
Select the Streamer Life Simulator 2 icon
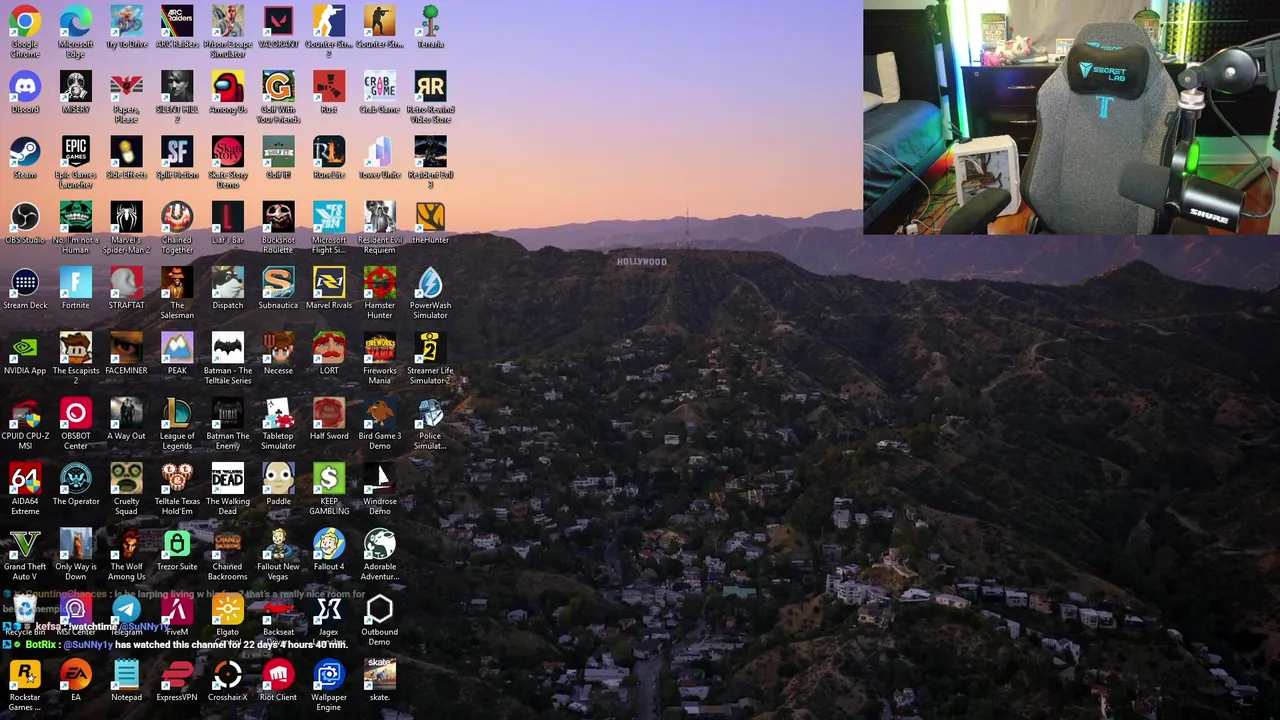tap(430, 358)
